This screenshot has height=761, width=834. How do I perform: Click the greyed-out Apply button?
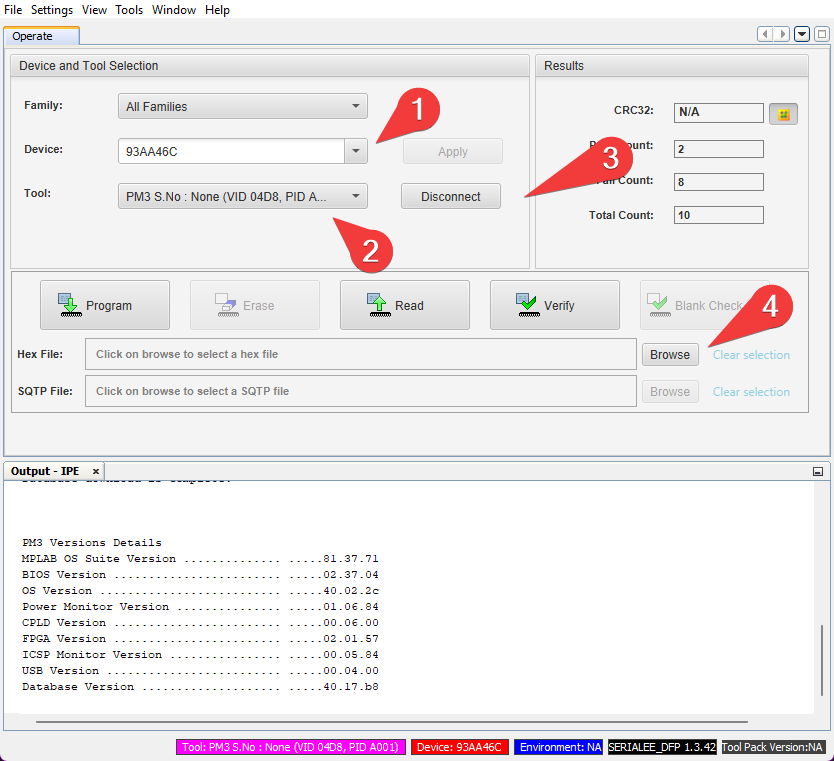point(453,152)
